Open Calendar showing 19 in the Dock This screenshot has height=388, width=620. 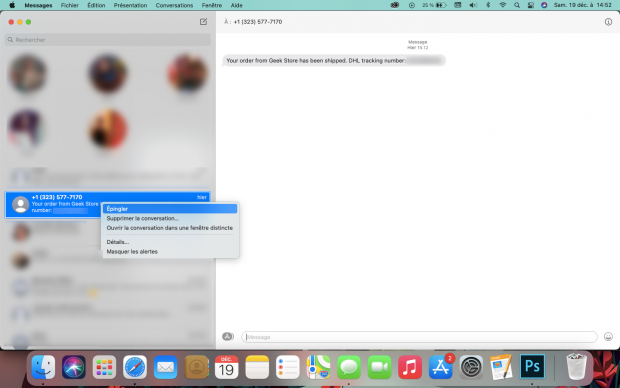[227, 367]
